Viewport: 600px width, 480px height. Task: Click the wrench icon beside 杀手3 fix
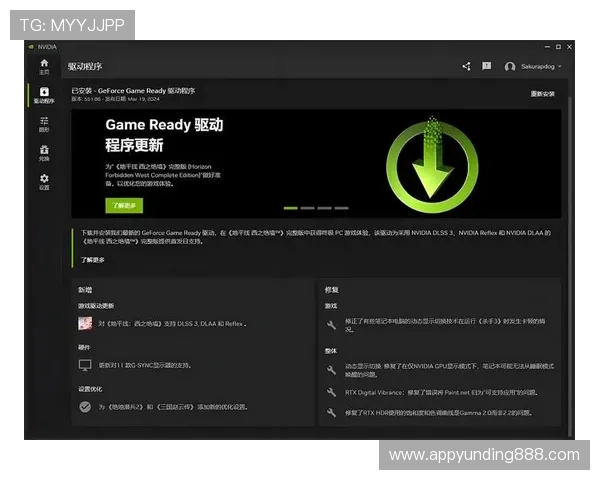click(331, 325)
